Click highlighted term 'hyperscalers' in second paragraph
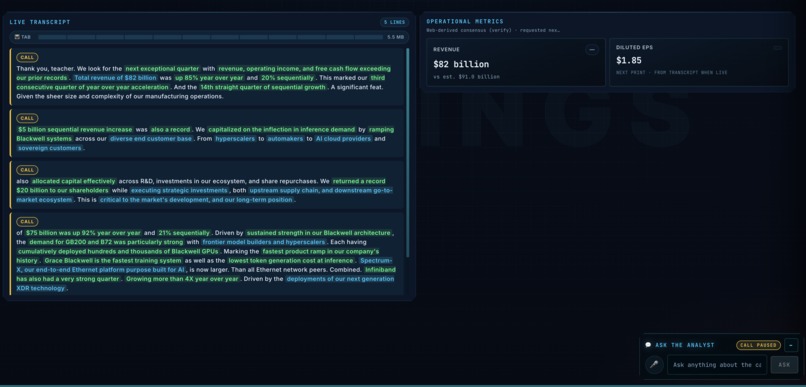The image size is (806, 387). (235, 139)
